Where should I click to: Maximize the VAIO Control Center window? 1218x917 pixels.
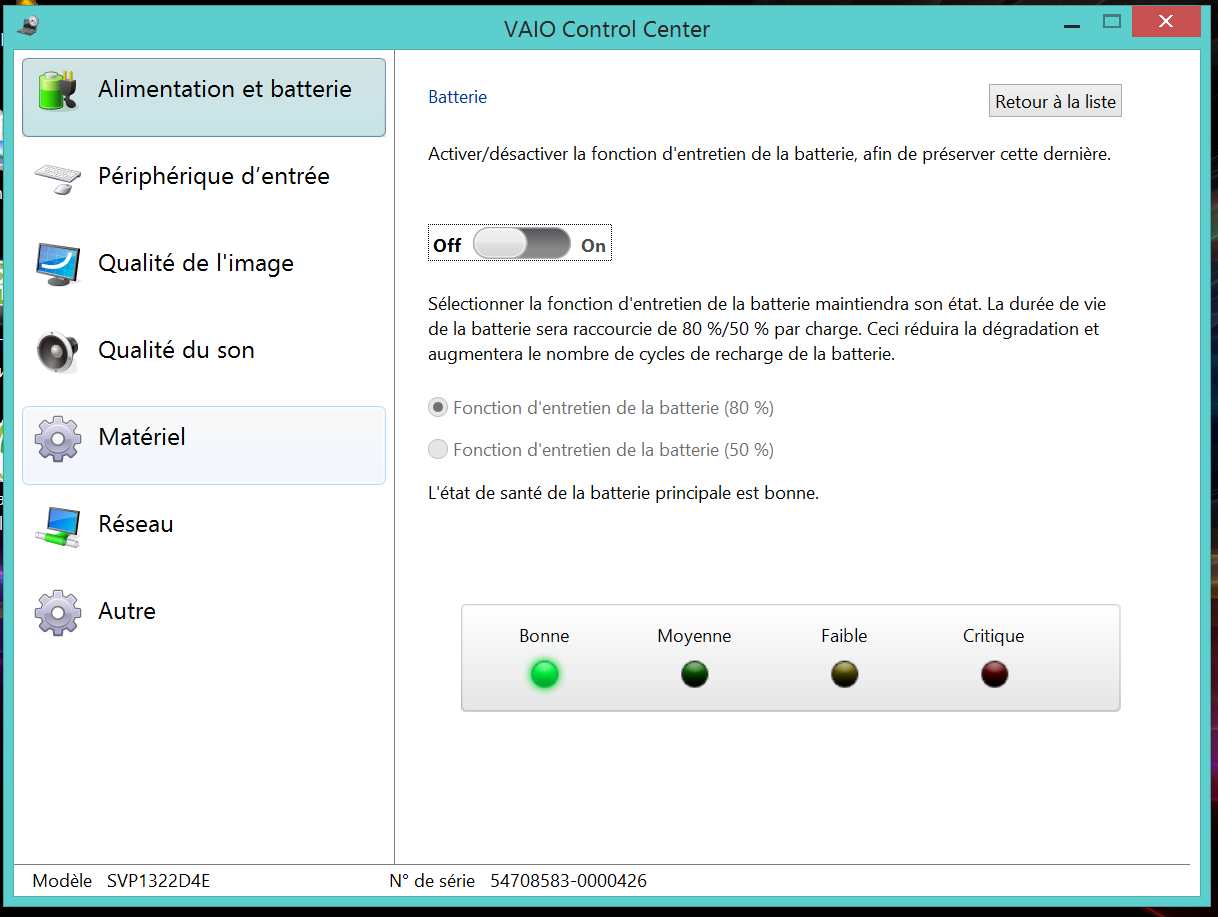(1111, 21)
